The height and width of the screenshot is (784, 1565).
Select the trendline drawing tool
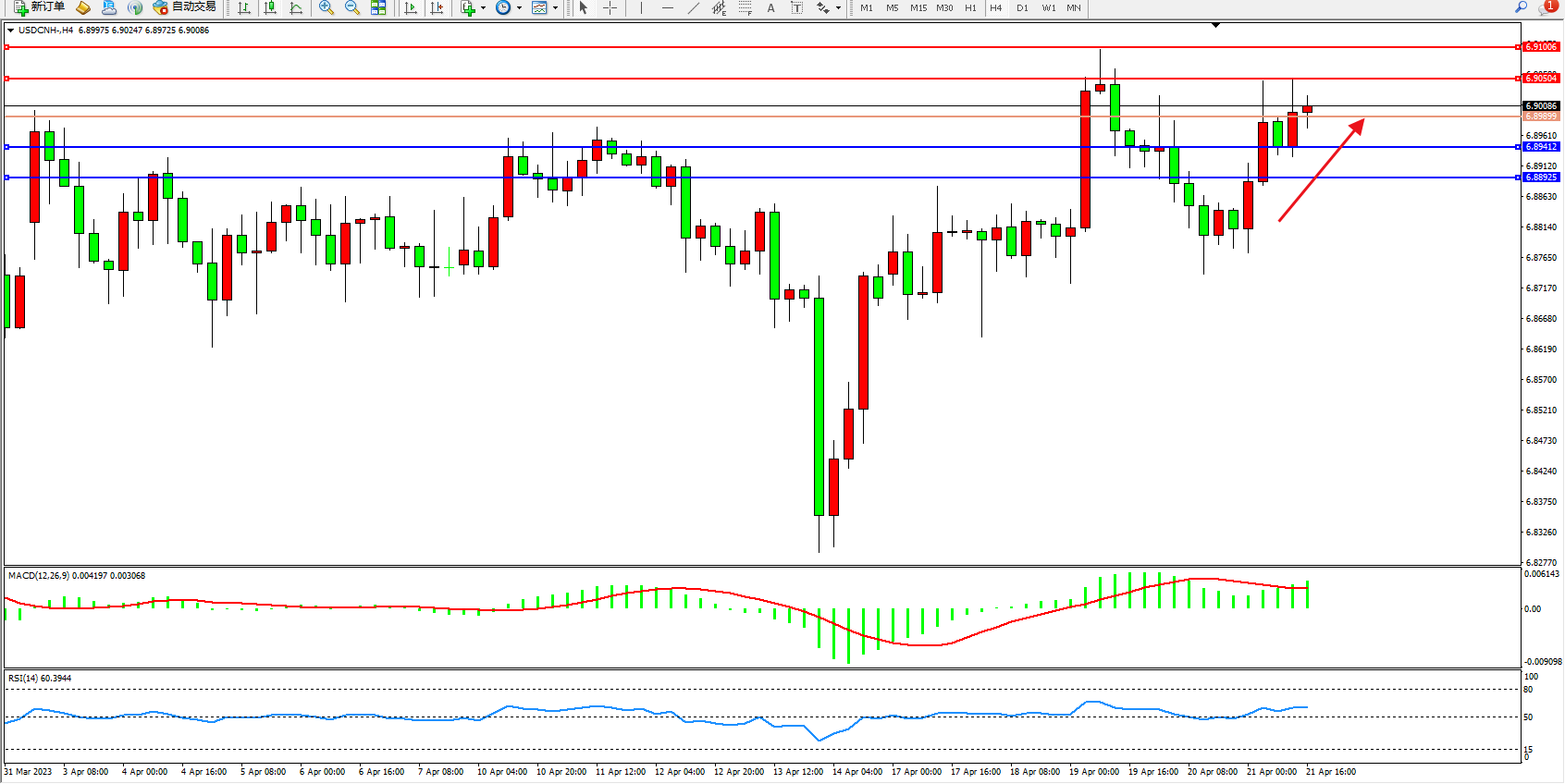(693, 7)
